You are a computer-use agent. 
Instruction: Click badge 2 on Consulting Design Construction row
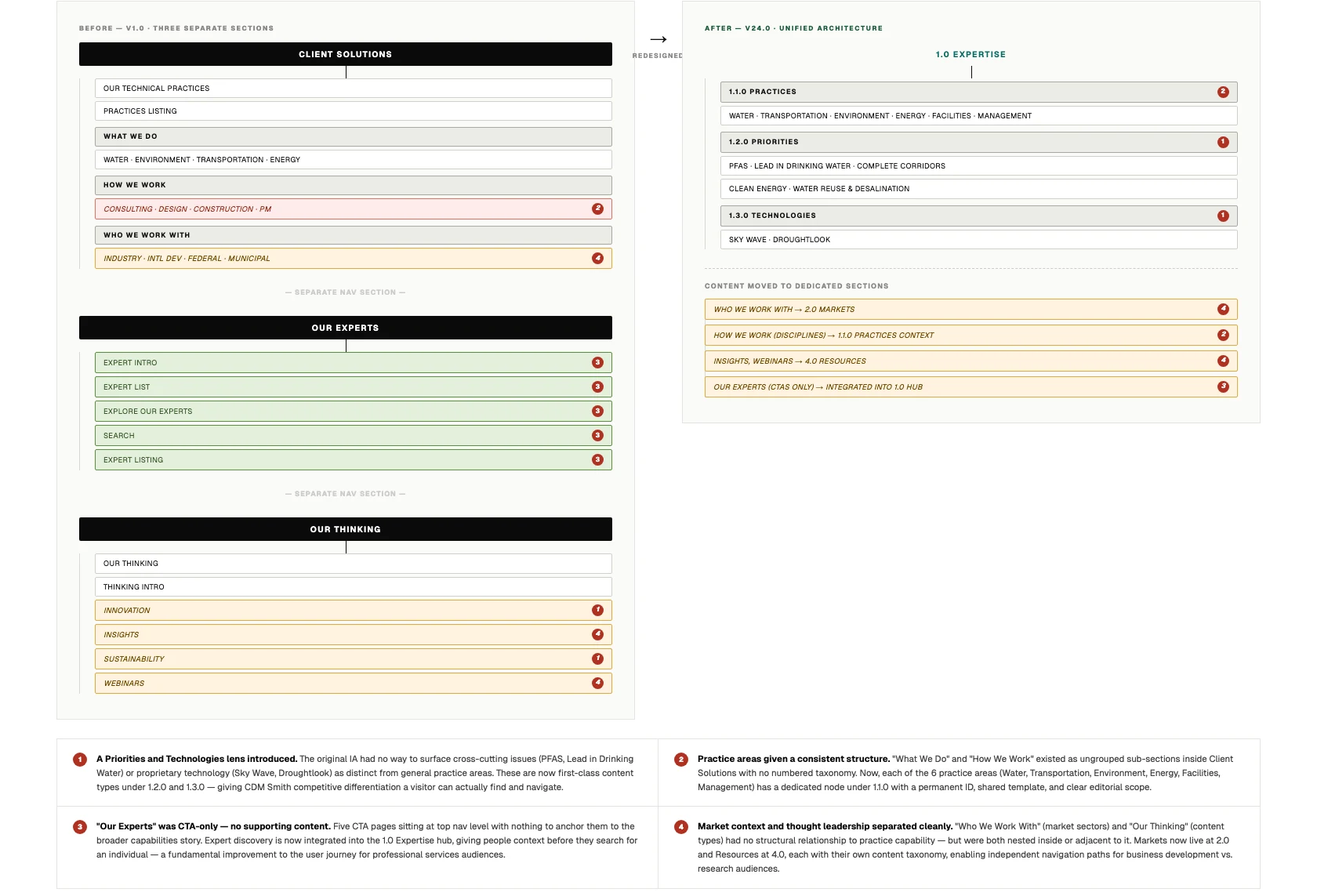597,209
